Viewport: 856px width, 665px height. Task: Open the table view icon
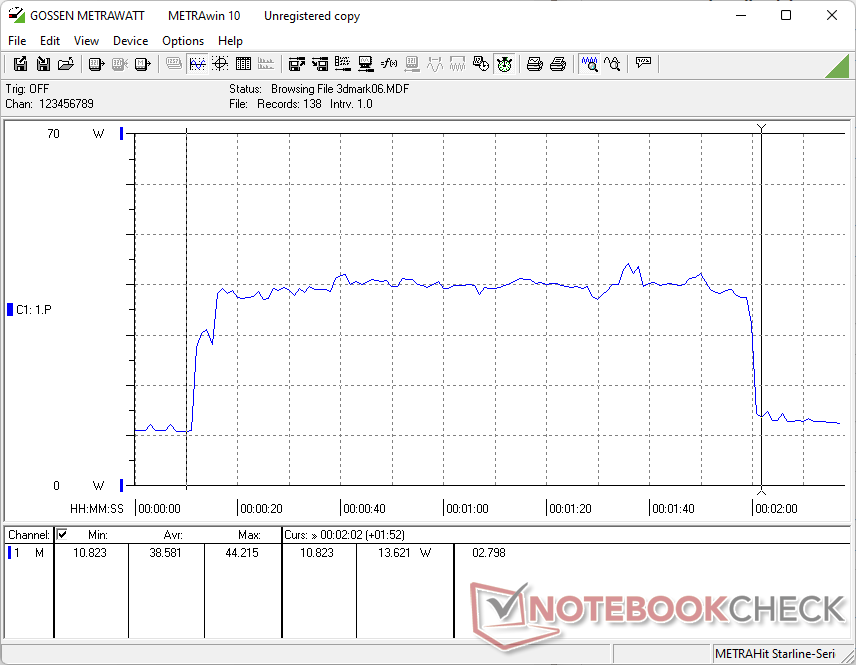point(241,64)
